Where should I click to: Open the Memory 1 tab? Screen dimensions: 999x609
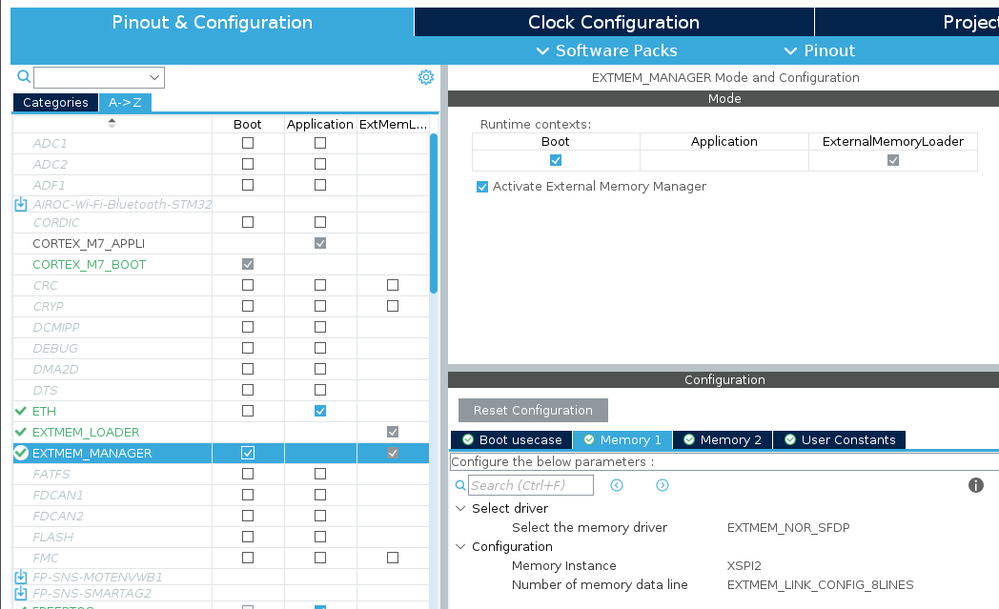tap(622, 440)
